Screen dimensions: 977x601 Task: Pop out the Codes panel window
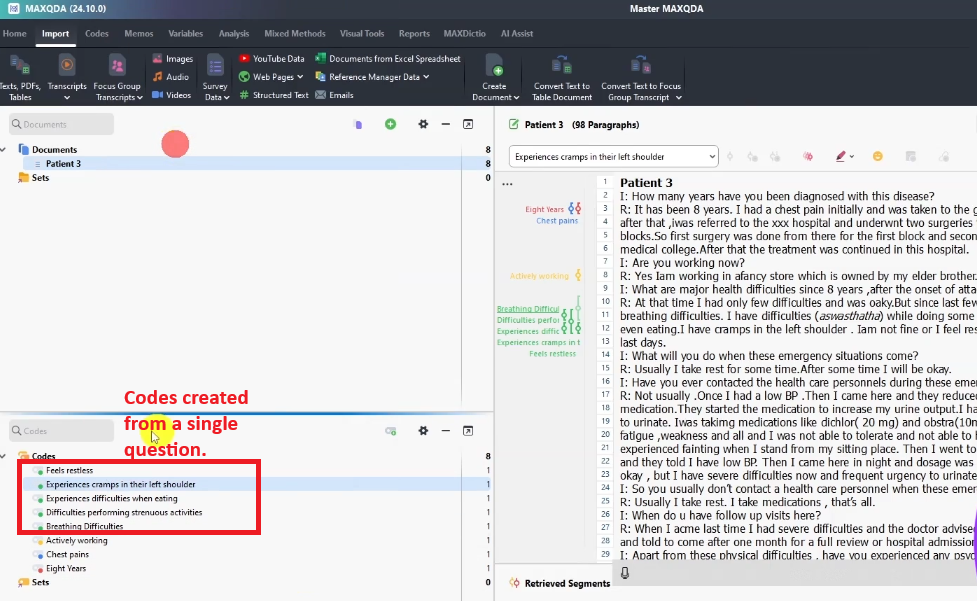coord(467,431)
